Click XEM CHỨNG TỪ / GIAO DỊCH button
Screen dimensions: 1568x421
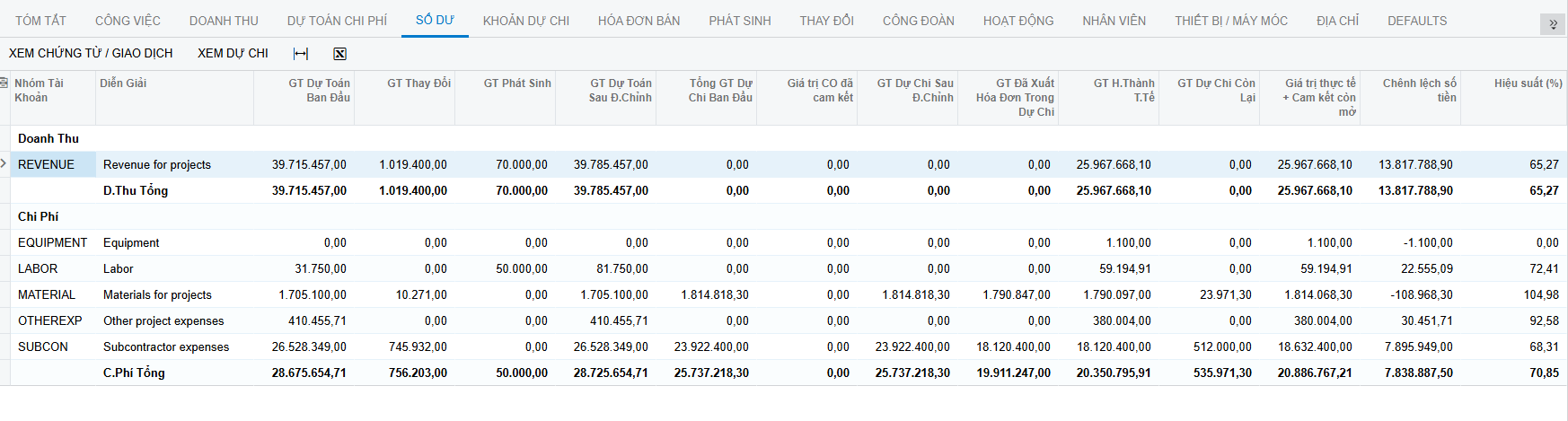91,54
